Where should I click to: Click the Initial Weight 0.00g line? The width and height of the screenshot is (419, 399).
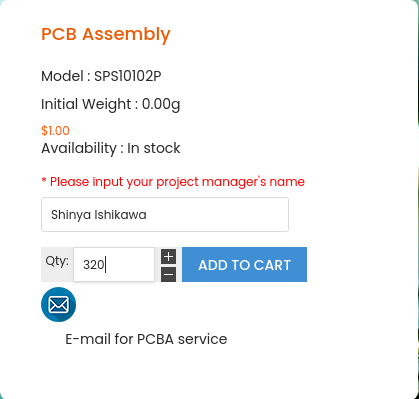pyautogui.click(x=111, y=105)
